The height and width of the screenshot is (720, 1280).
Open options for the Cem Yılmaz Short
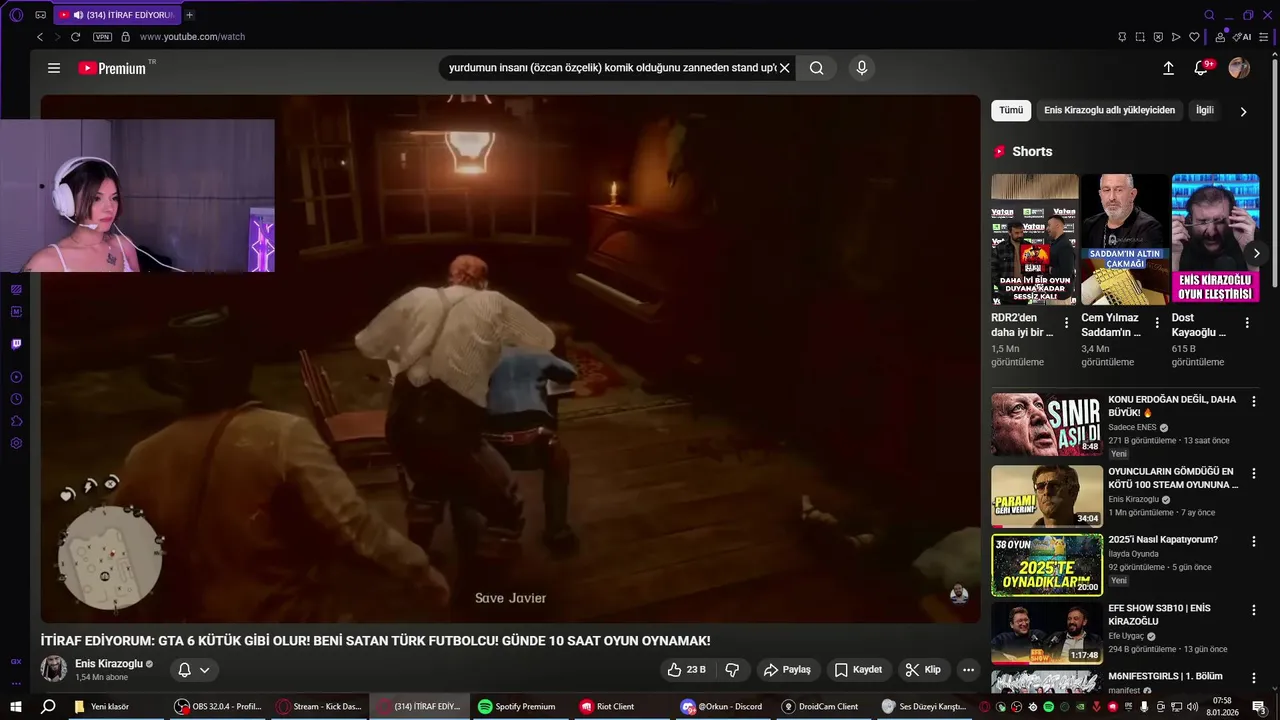[1157, 323]
